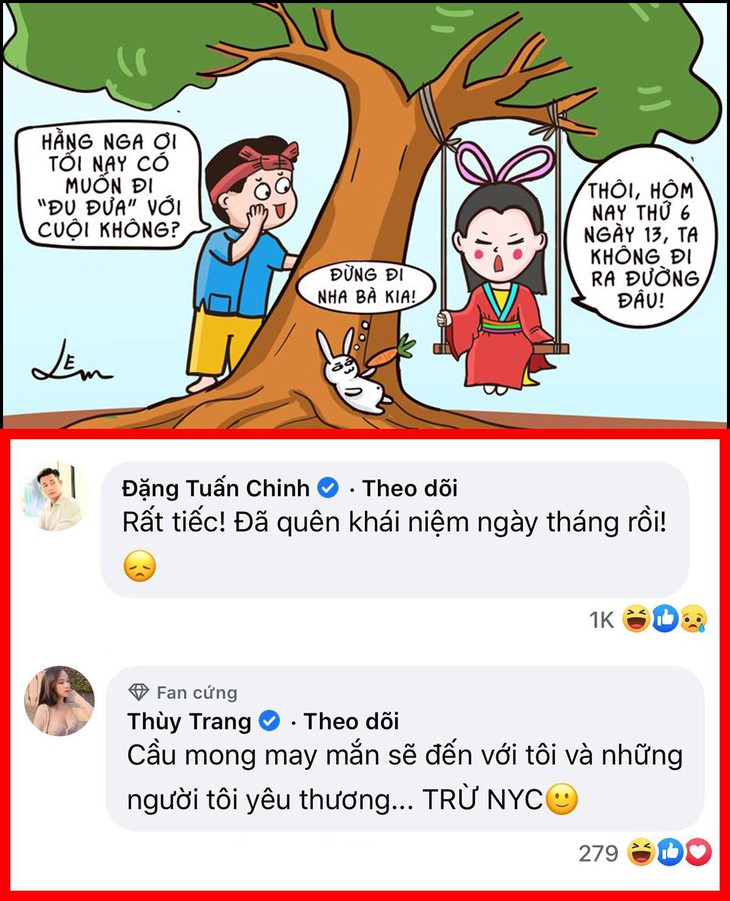The width and height of the screenshot is (730, 901).
Task: Click the Hằng Nga character in cartoon
Action: click(x=498, y=270)
